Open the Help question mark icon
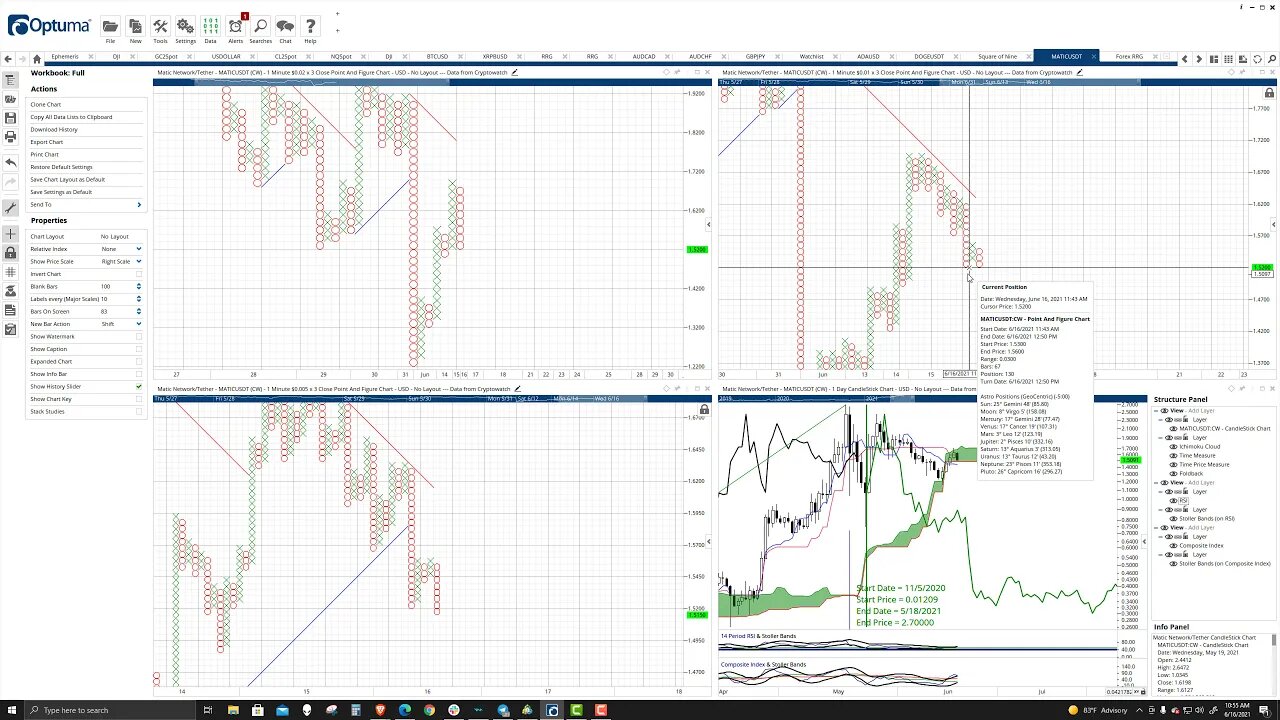 (310, 27)
